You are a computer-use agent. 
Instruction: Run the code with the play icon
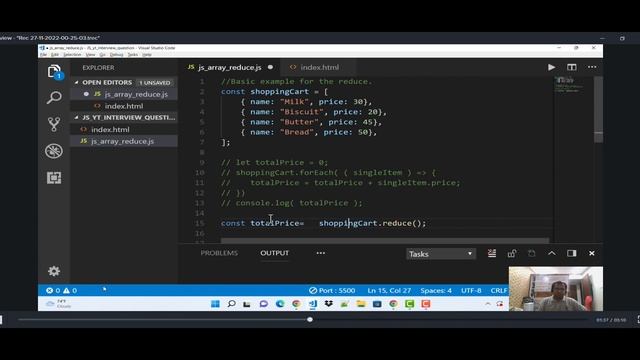click(551, 67)
